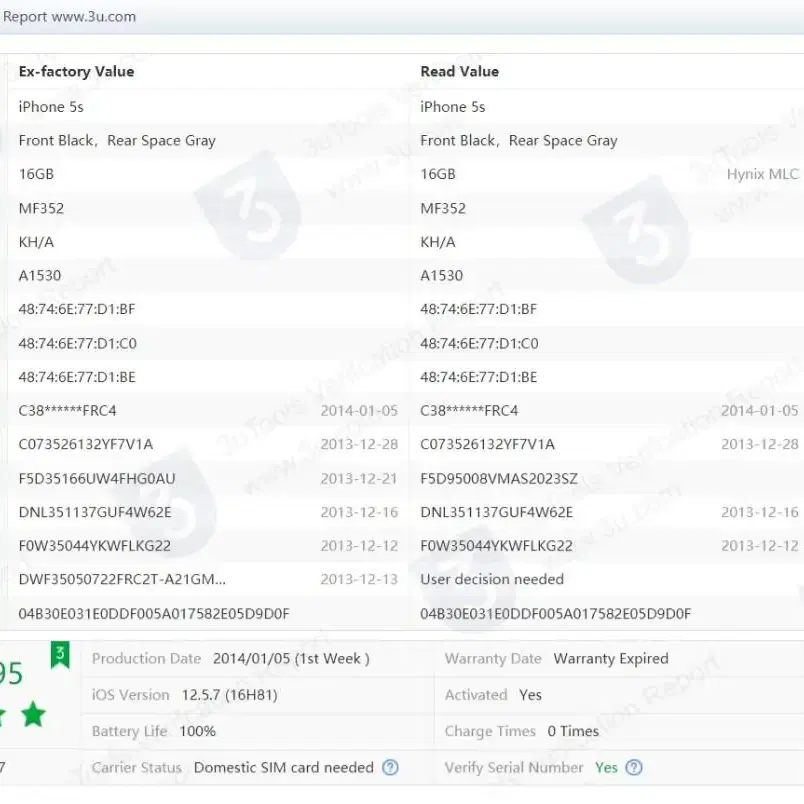Screen dimensions: 804x804
Task: Select the "F5D35166UW4FHG0AU" serial
Action: tap(97, 478)
